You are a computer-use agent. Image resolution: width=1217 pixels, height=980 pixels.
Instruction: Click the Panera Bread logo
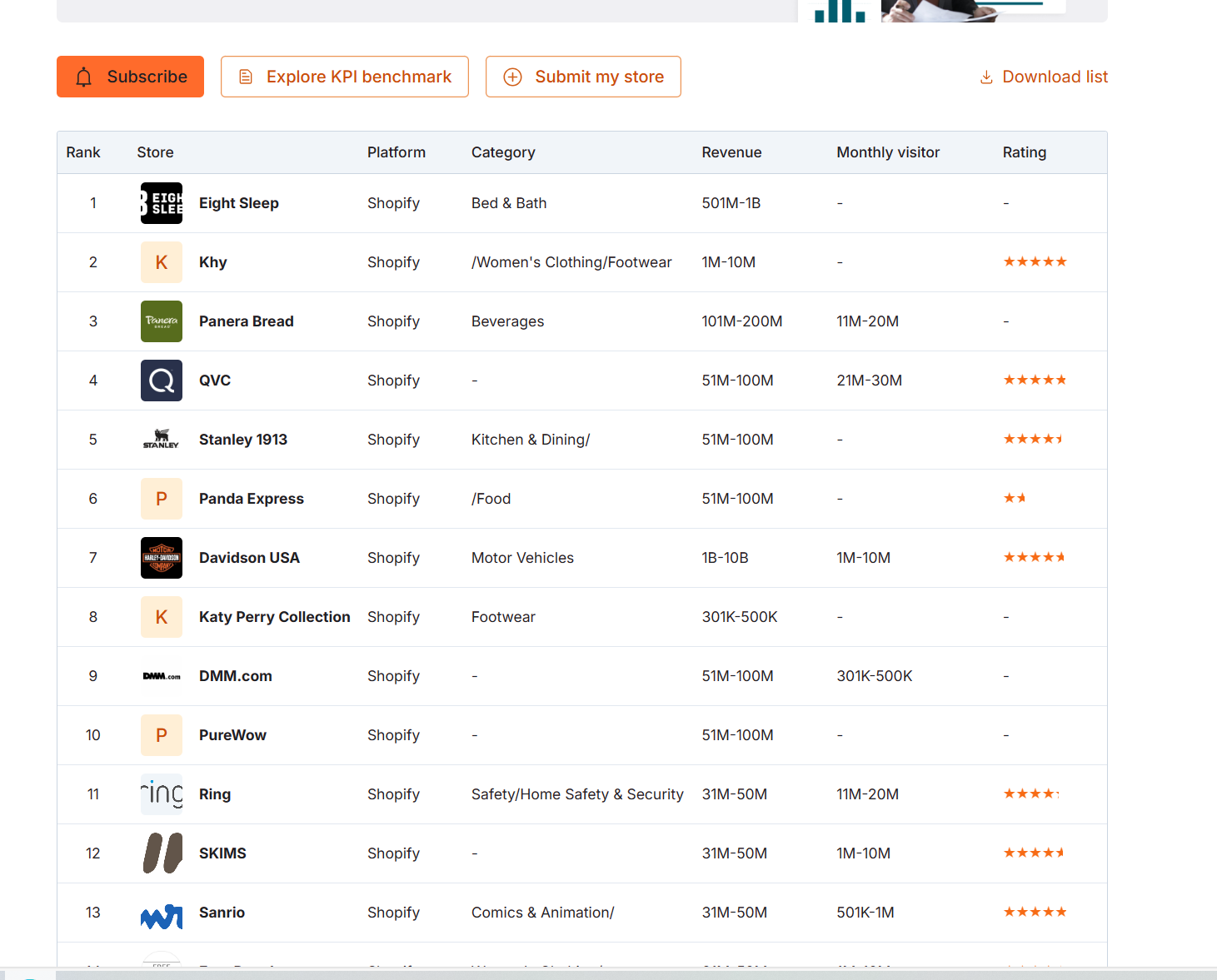pyautogui.click(x=162, y=321)
